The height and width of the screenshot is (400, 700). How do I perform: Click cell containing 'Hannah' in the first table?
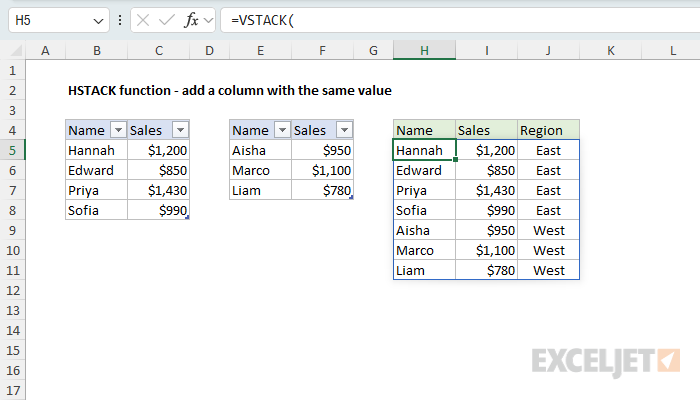click(96, 150)
